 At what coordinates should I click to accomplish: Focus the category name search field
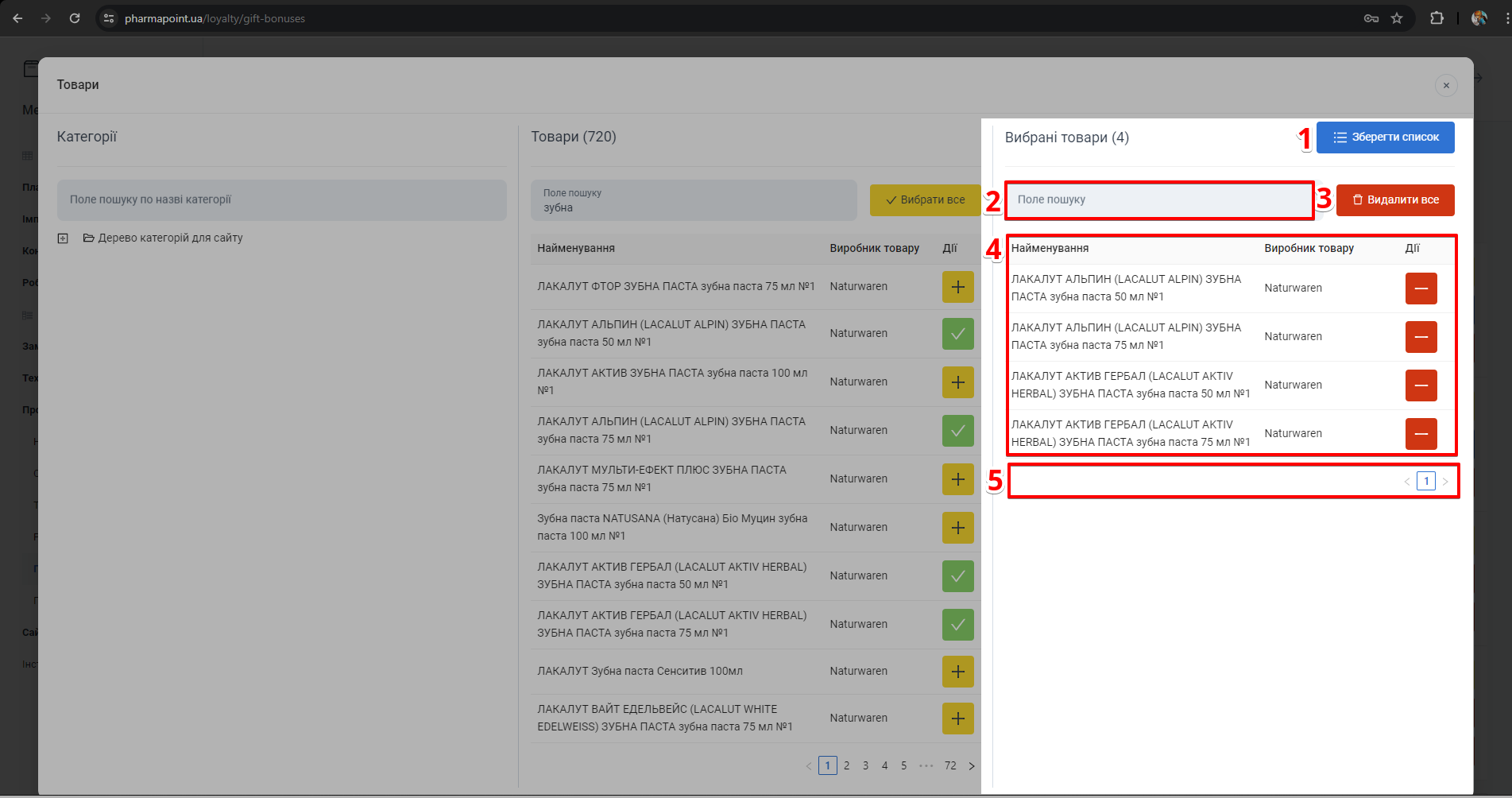pos(281,200)
